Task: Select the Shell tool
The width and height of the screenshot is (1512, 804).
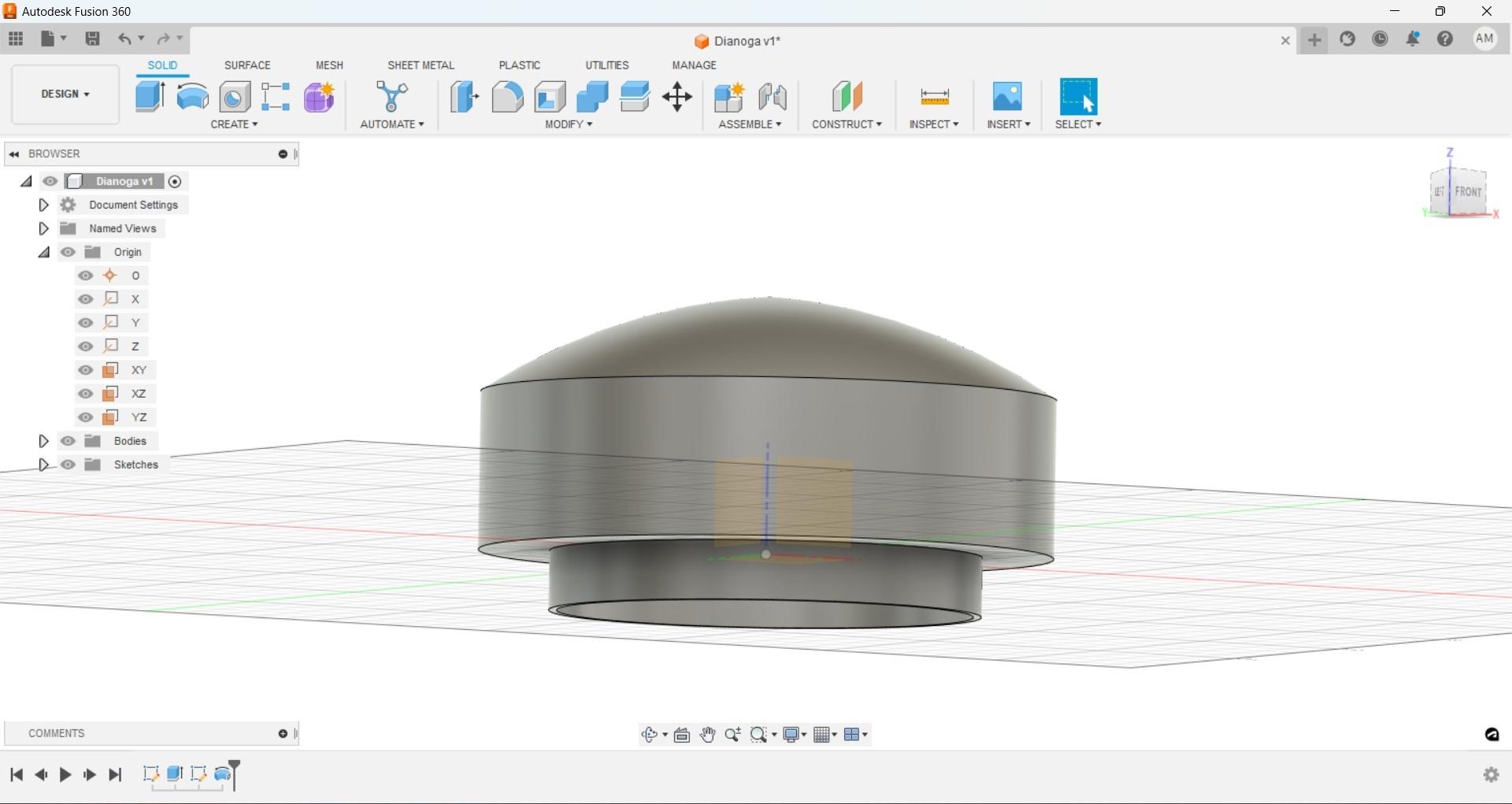Action: point(550,97)
